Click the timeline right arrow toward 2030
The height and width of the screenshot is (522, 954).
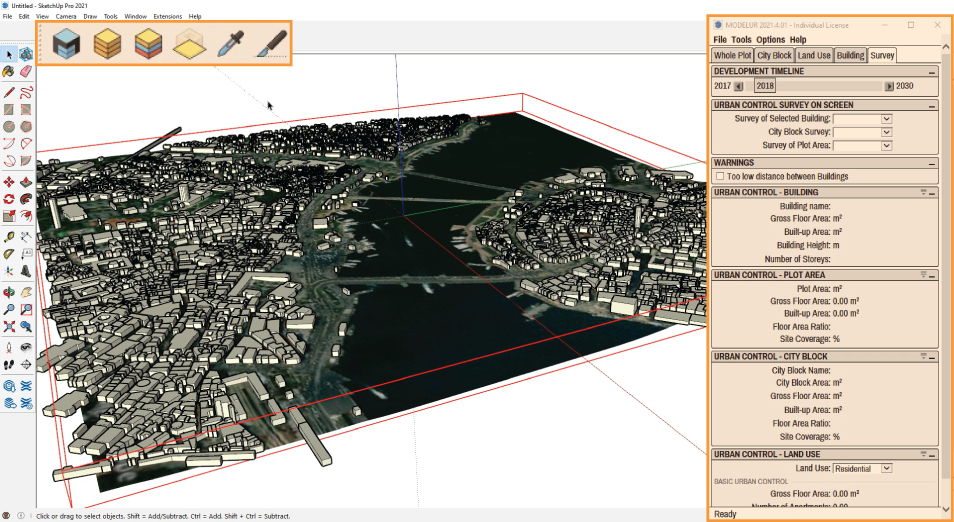[889, 86]
